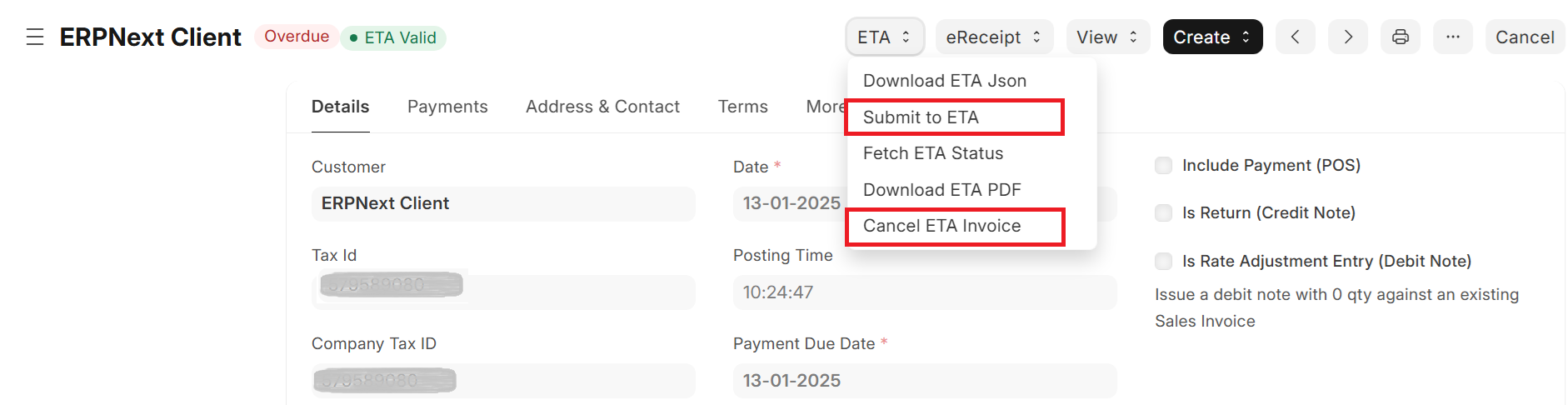The width and height of the screenshot is (1568, 405).
Task: Select Download ETA Json option
Action: [944, 81]
